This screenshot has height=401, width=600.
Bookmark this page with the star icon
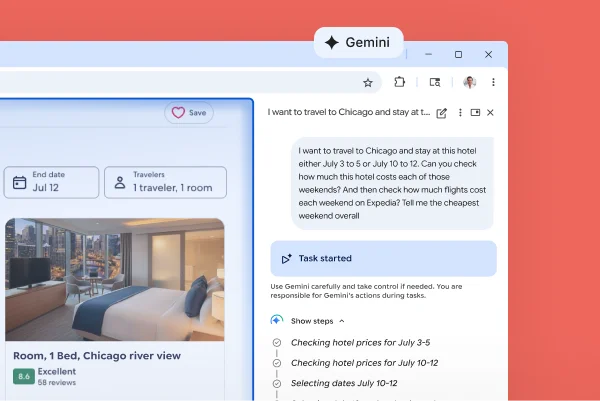pyautogui.click(x=368, y=82)
